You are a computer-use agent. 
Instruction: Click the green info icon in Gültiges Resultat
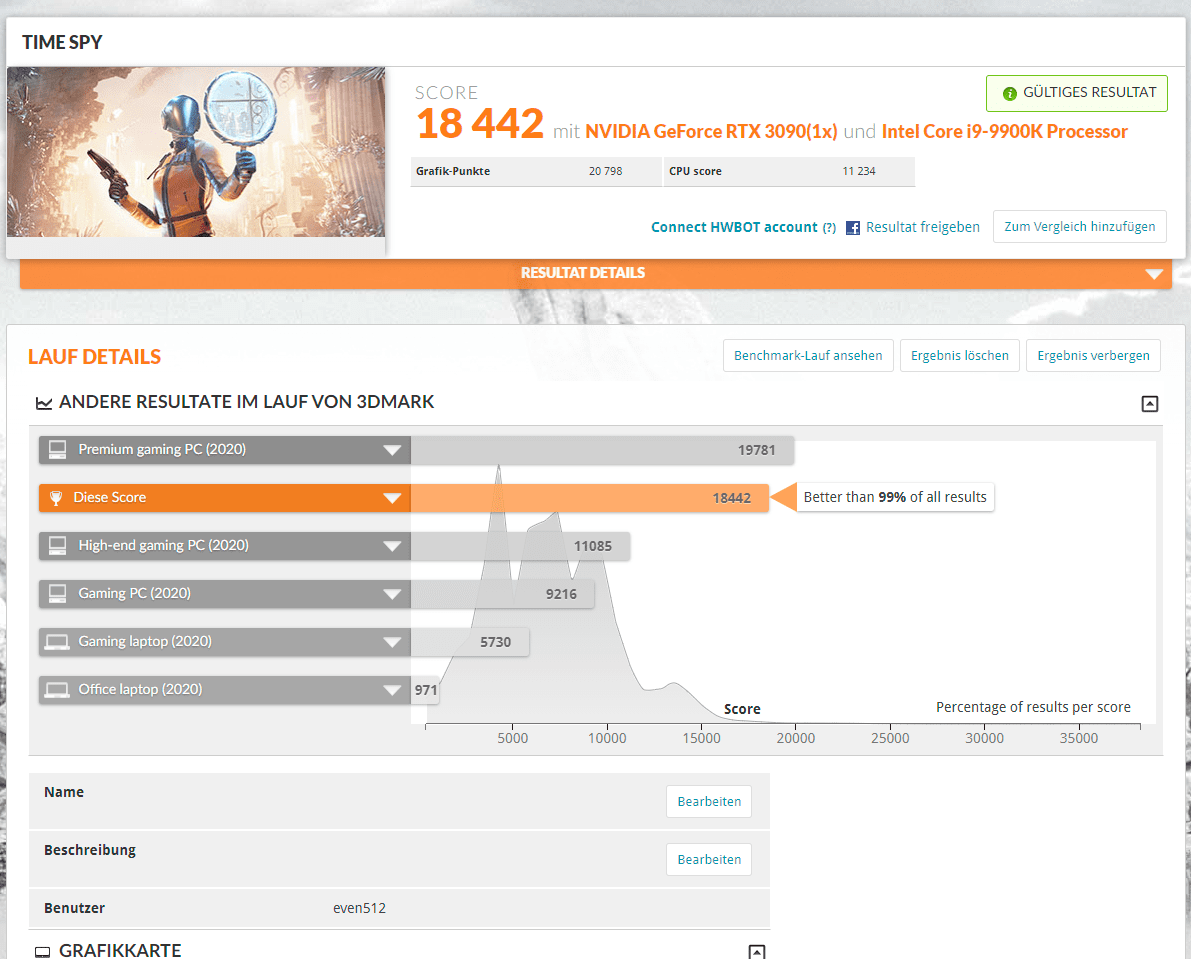(x=1009, y=93)
